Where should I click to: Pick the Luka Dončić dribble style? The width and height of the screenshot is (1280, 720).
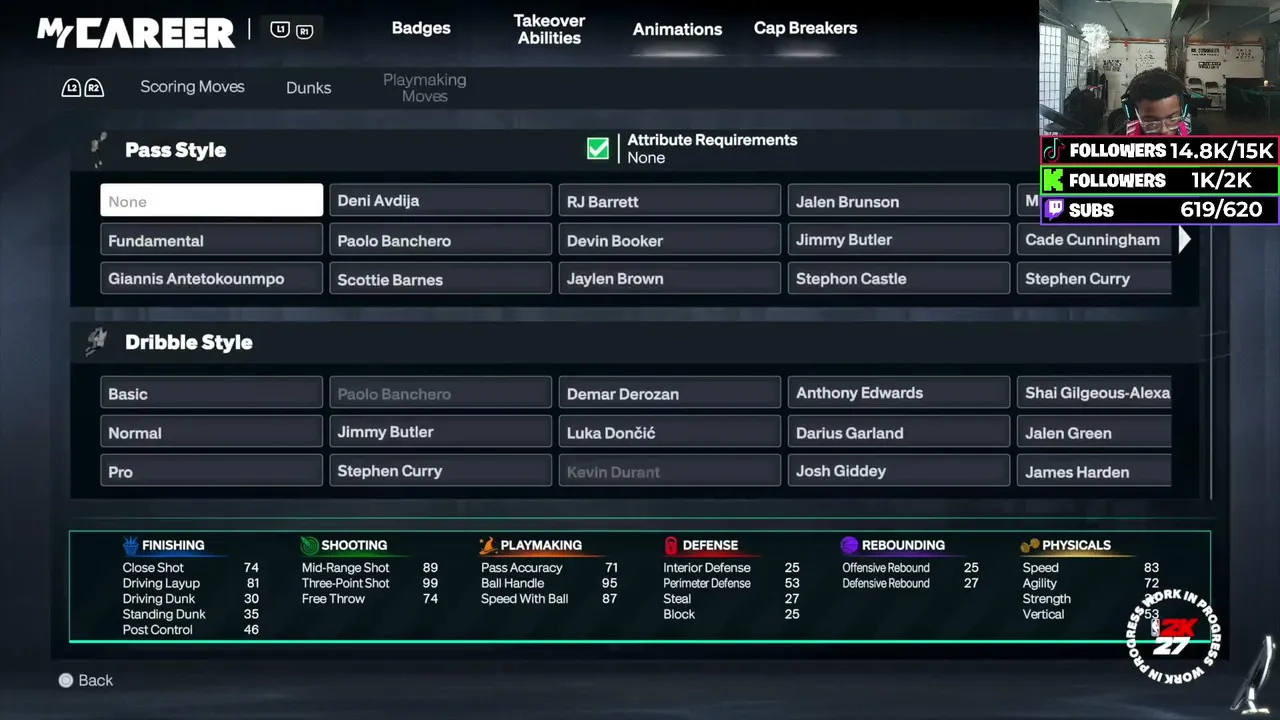pyautogui.click(x=669, y=432)
